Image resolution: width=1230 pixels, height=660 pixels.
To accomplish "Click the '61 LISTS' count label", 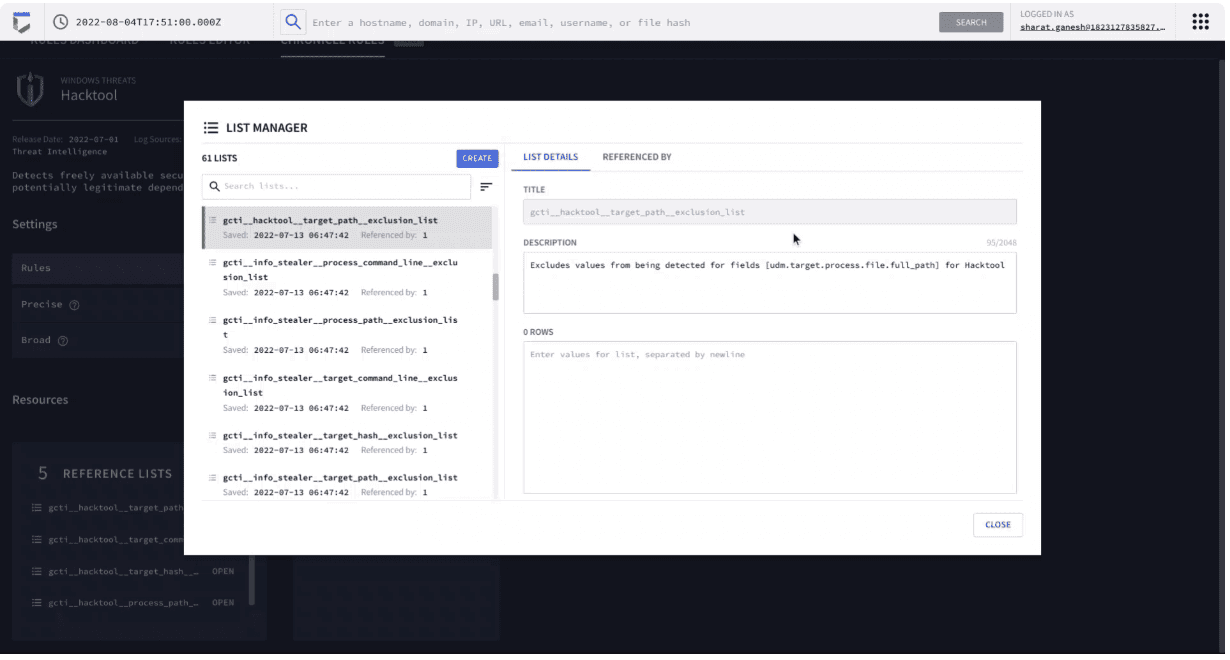I will (x=220, y=158).
